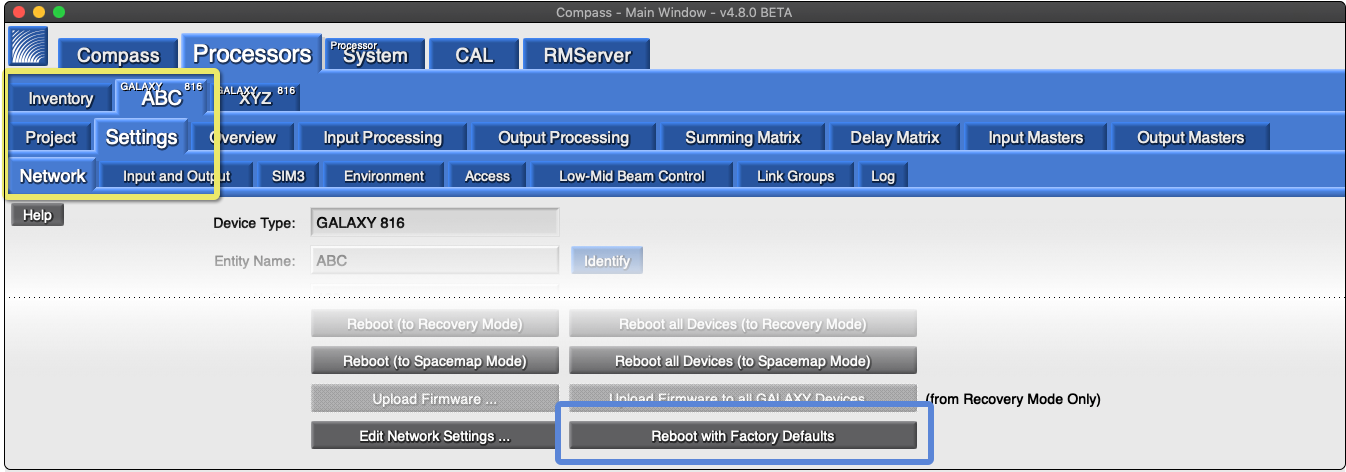
Task: Switch to the Processors tab
Action: (x=252, y=53)
